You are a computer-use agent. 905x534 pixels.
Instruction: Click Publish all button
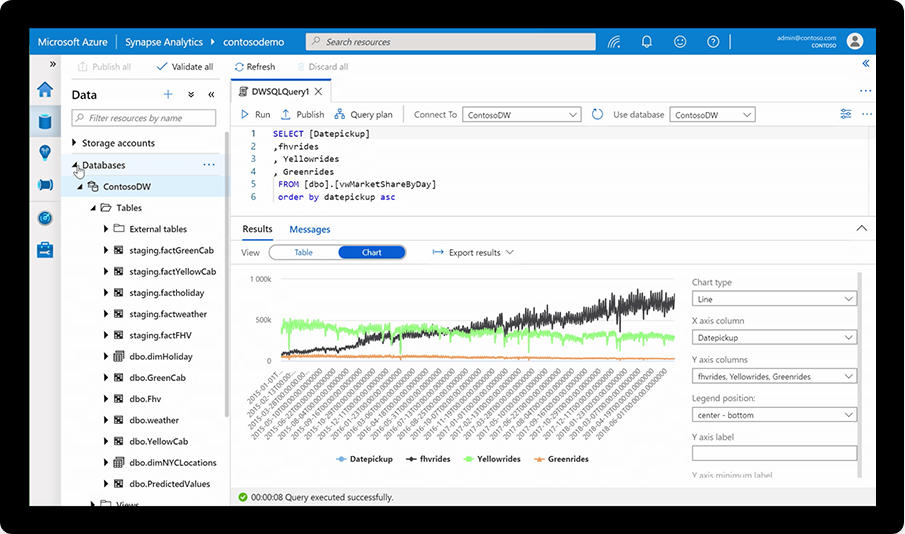(104, 66)
